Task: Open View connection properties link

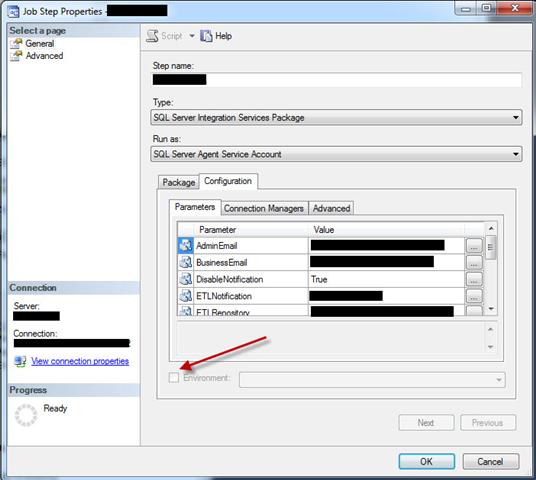Action: pyautogui.click(x=80, y=361)
